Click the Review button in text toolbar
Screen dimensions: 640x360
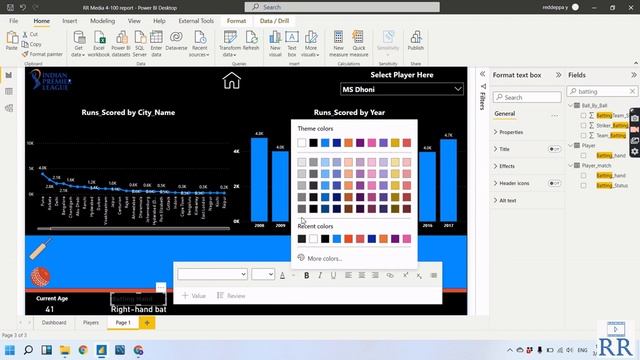tap(231, 296)
